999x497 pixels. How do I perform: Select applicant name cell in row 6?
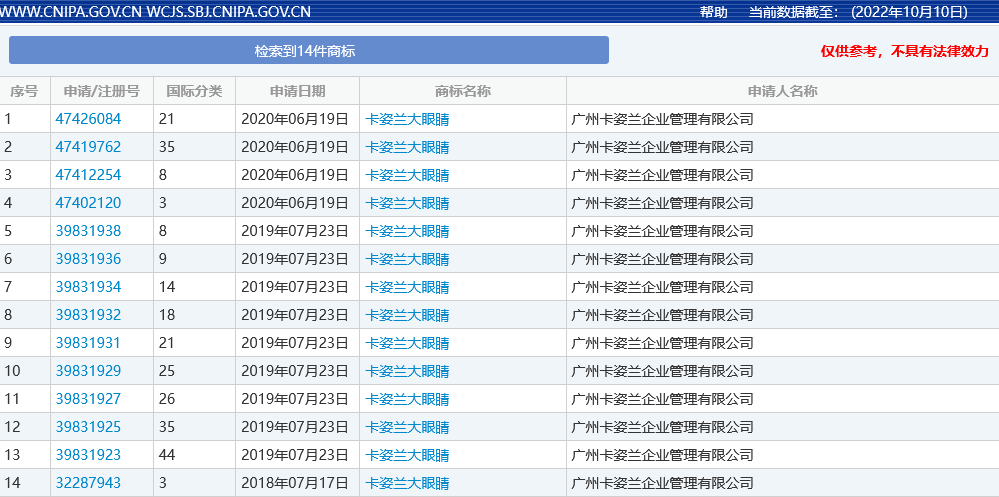[661, 259]
